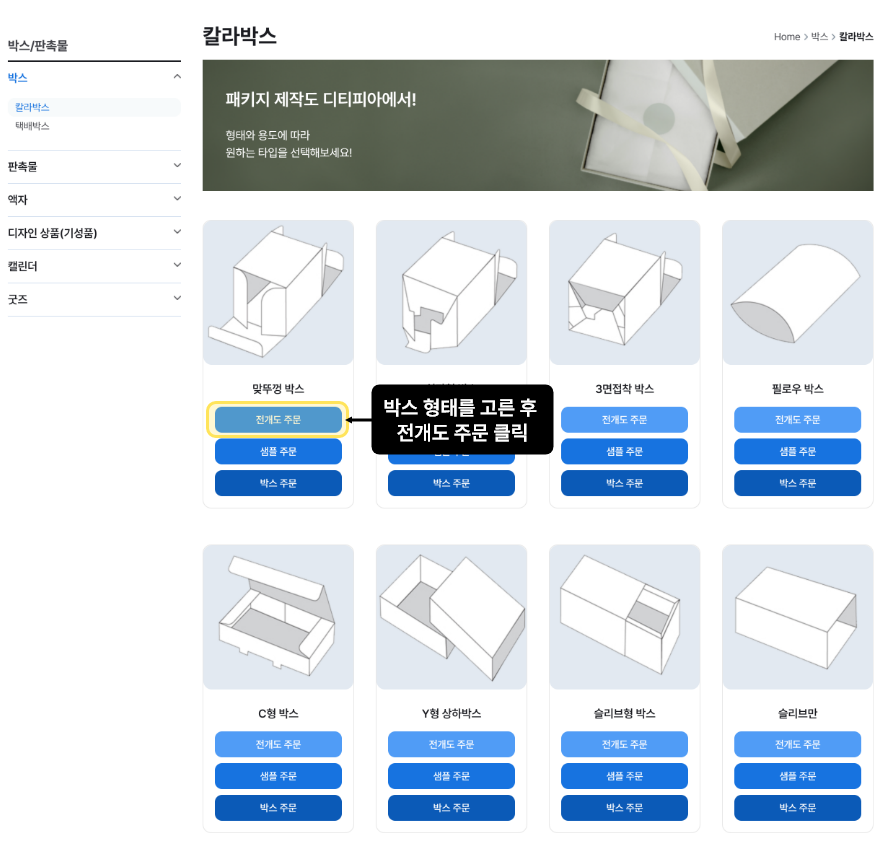890x854 pixels.
Task: Click 박스 주문 under 3면접착 박스
Action: pyautogui.click(x=624, y=483)
